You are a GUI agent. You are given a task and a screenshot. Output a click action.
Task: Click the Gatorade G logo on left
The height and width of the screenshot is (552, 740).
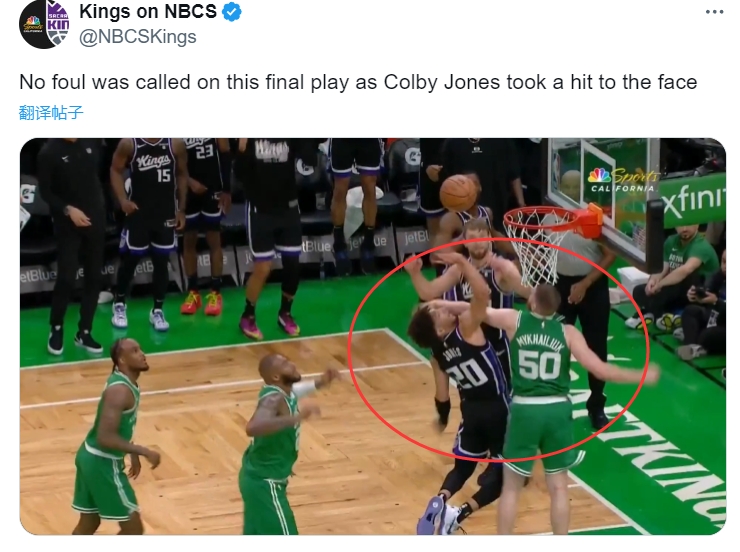click(28, 195)
